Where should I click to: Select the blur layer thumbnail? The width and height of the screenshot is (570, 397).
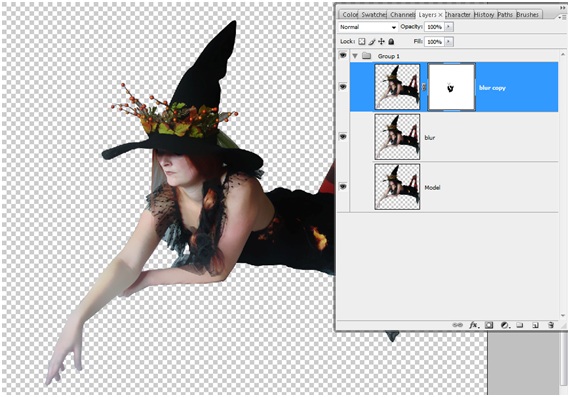[x=397, y=137]
